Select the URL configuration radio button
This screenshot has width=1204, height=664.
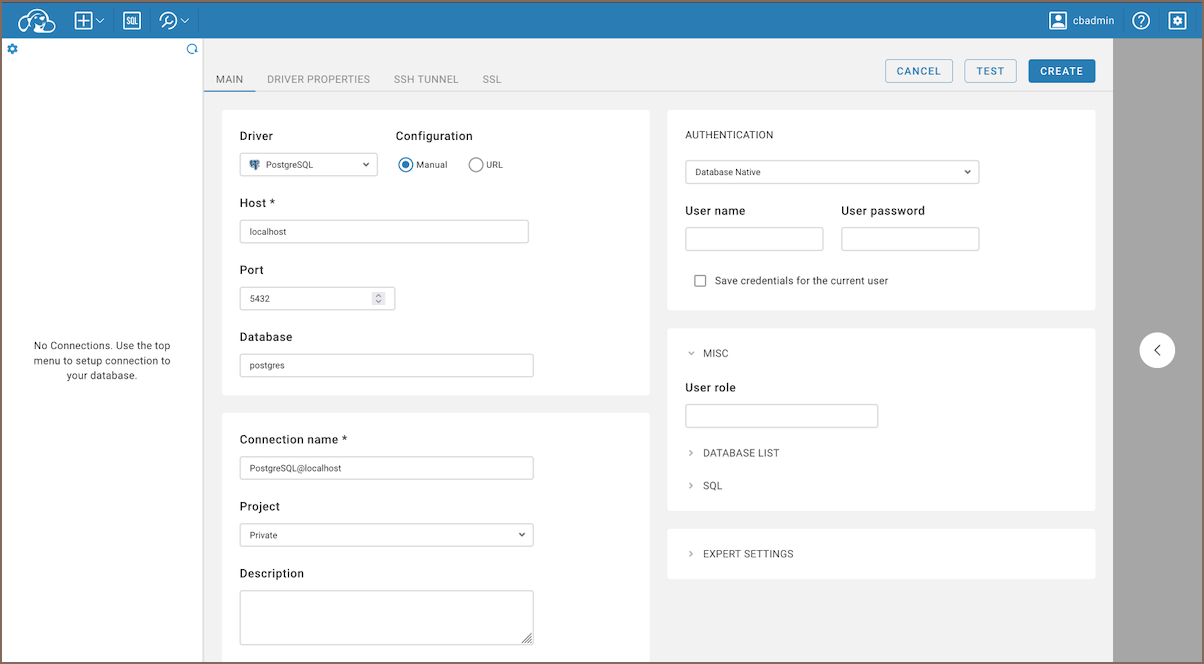(x=476, y=165)
